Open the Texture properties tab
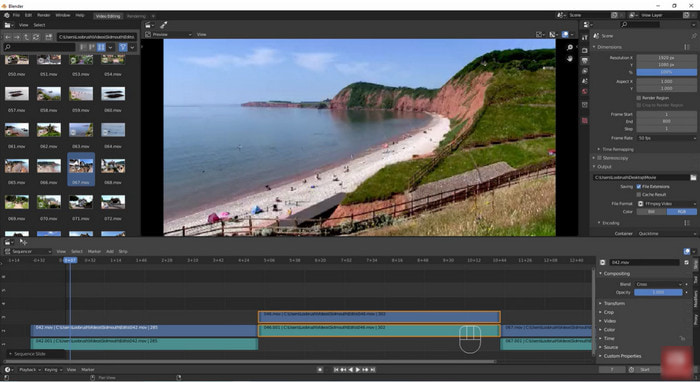Image resolution: width=700 pixels, height=382 pixels. point(585,120)
